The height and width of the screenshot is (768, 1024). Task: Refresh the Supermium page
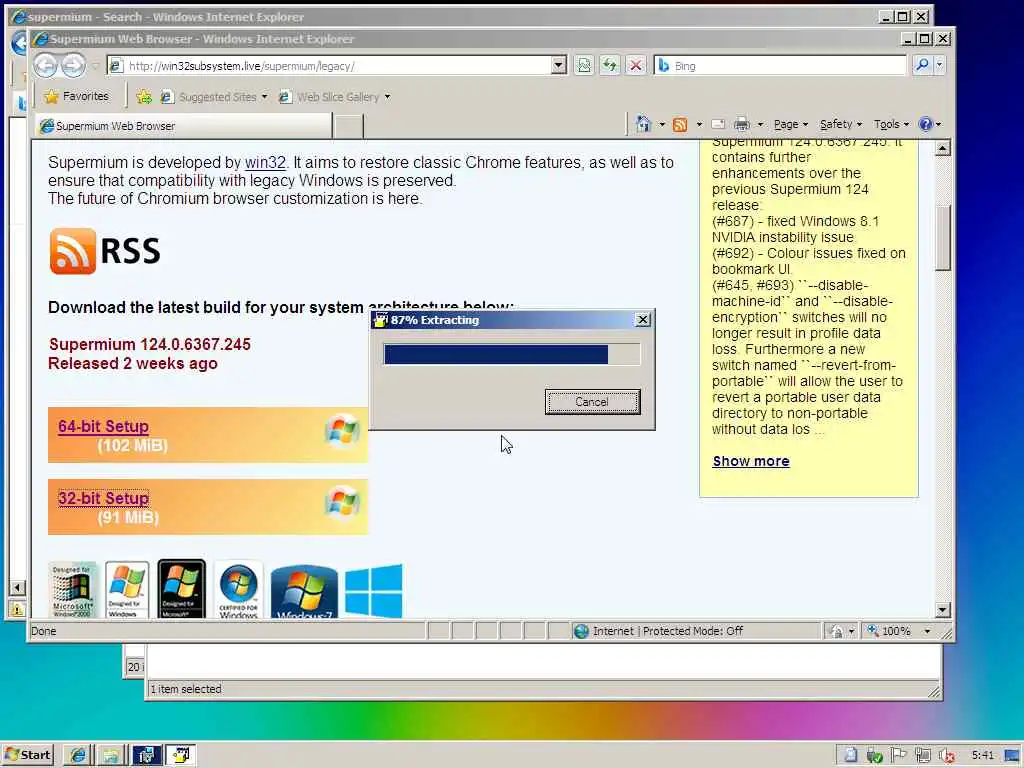click(610, 65)
